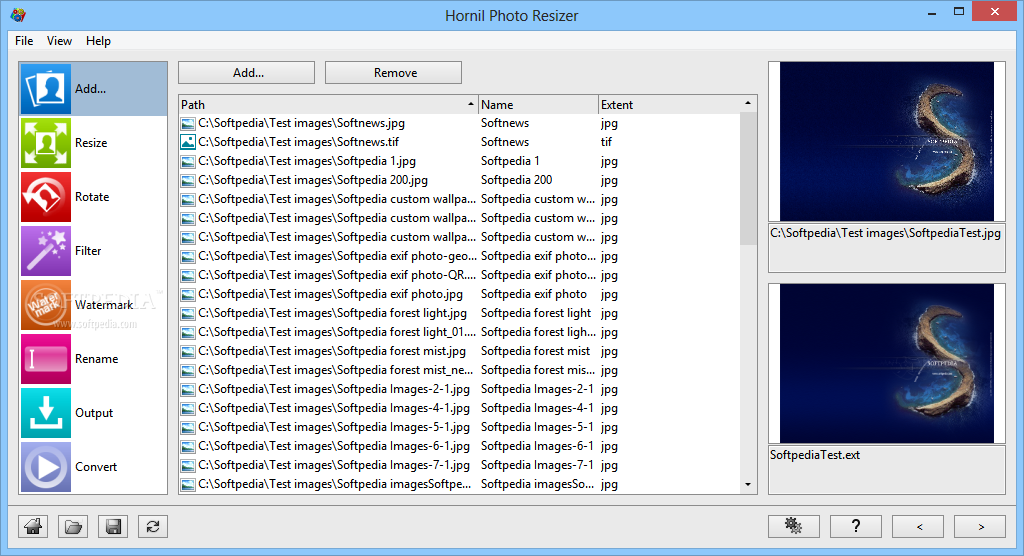This screenshot has height=556, width=1024.
Task: Select the Softpedia imagesSoftpe row
Action: (460, 483)
